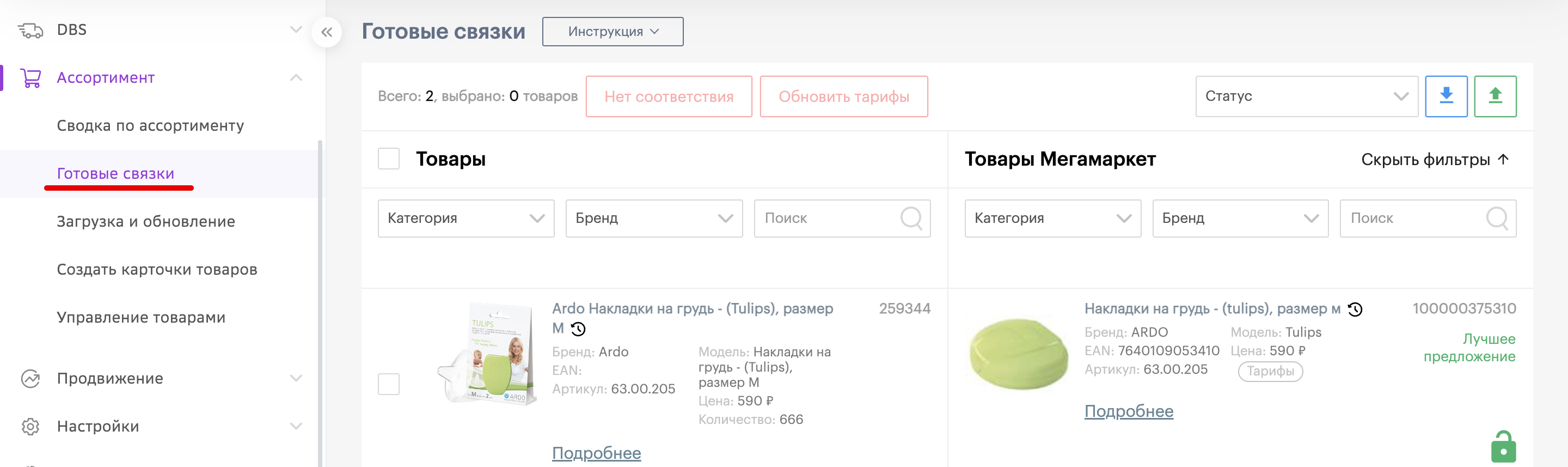Click the Поиск field under Товары Мегамаркет
Screen dimensions: 1568x467
pyautogui.click(x=1428, y=218)
